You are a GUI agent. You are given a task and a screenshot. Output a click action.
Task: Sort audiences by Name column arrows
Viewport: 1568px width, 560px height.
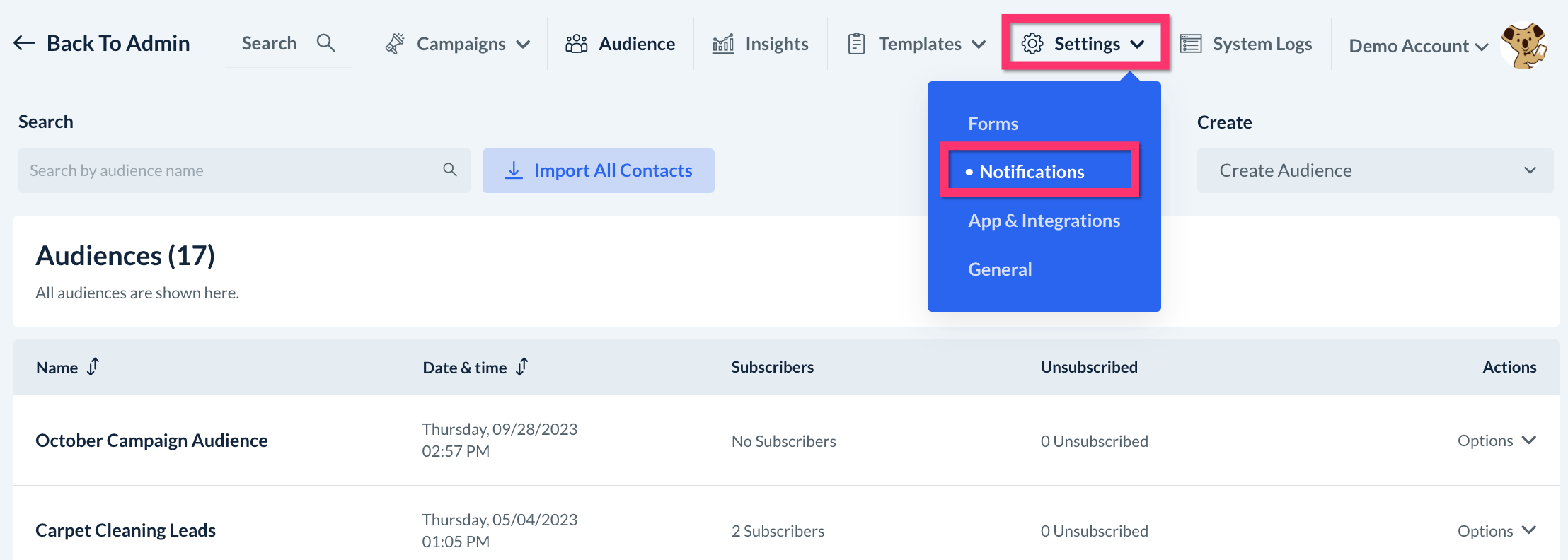[x=93, y=367]
